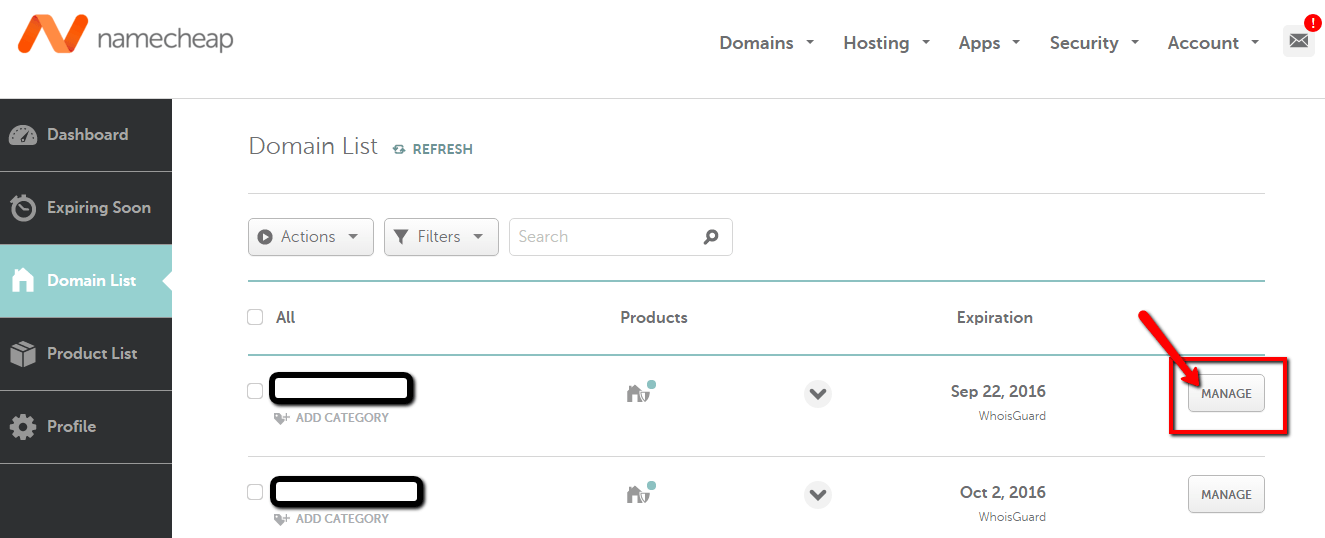Viewport: 1325px width, 538px height.
Task: Click the search magnifier icon
Action: point(711,237)
